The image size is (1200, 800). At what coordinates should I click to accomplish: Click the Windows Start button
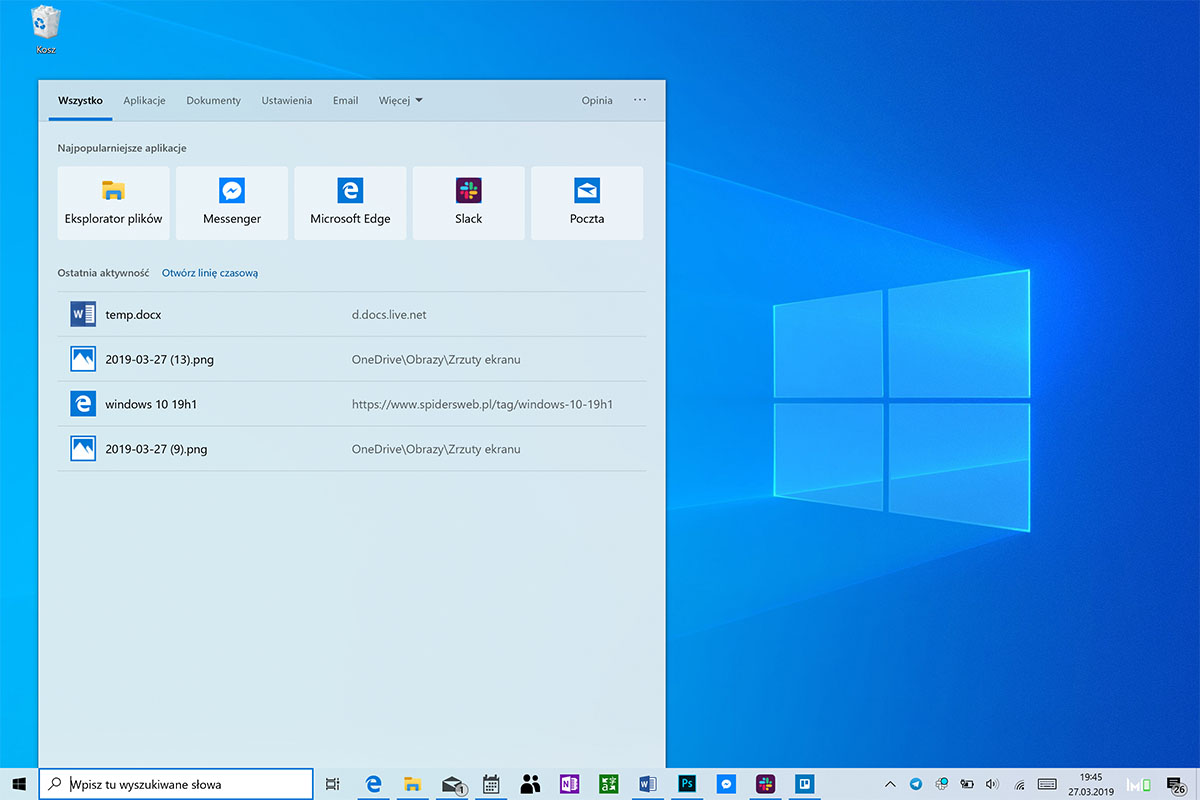[x=19, y=784]
